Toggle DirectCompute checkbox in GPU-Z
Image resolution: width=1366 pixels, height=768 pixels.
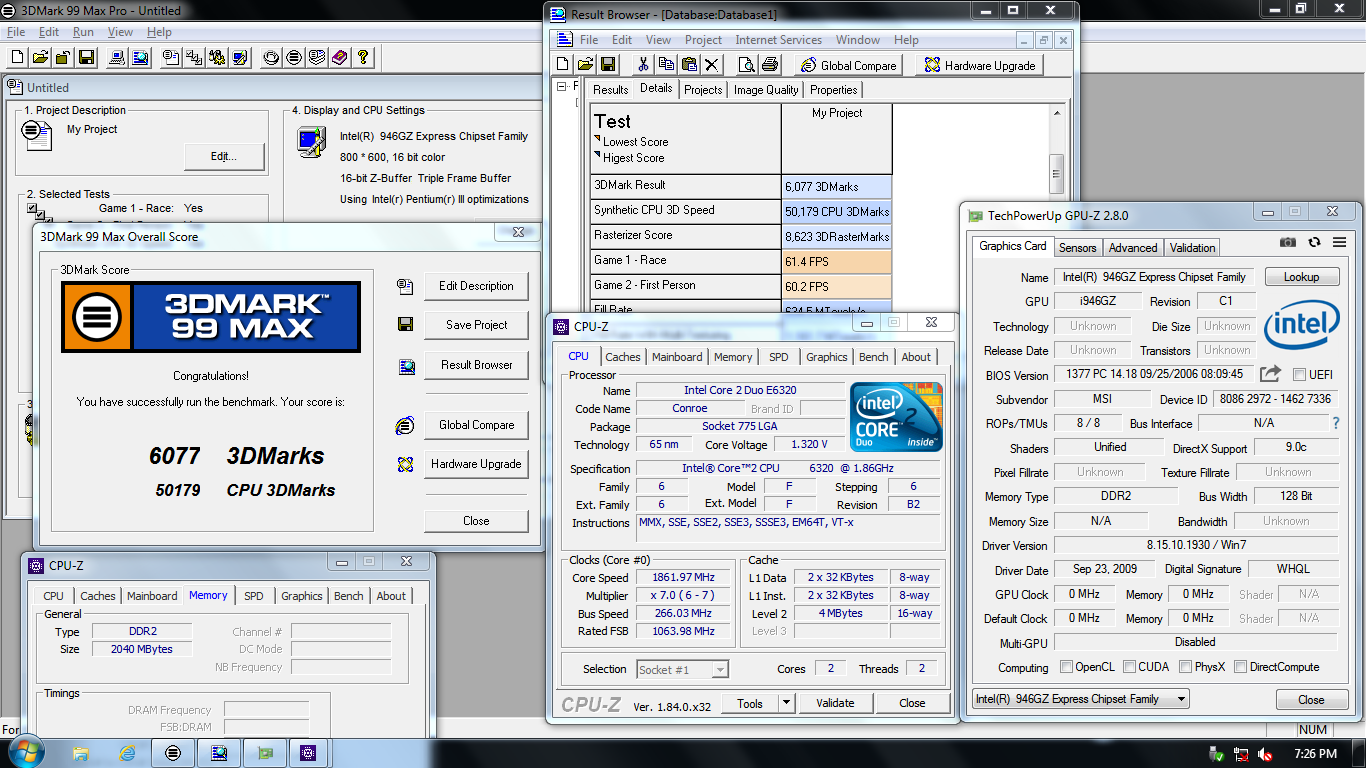click(1240, 667)
